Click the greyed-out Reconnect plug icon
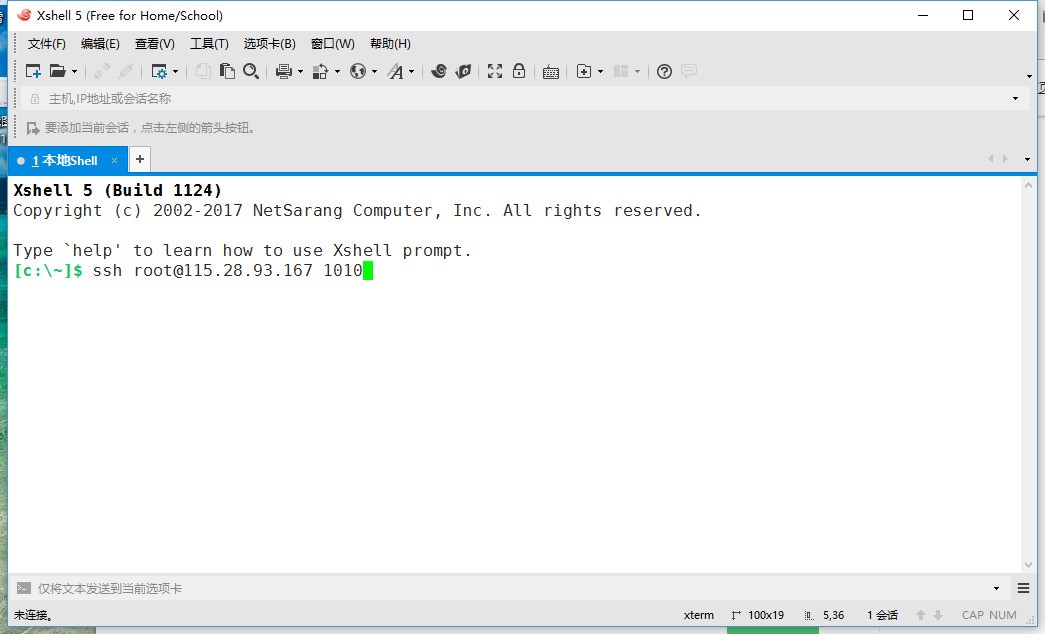The height and width of the screenshot is (634, 1045). (126, 71)
